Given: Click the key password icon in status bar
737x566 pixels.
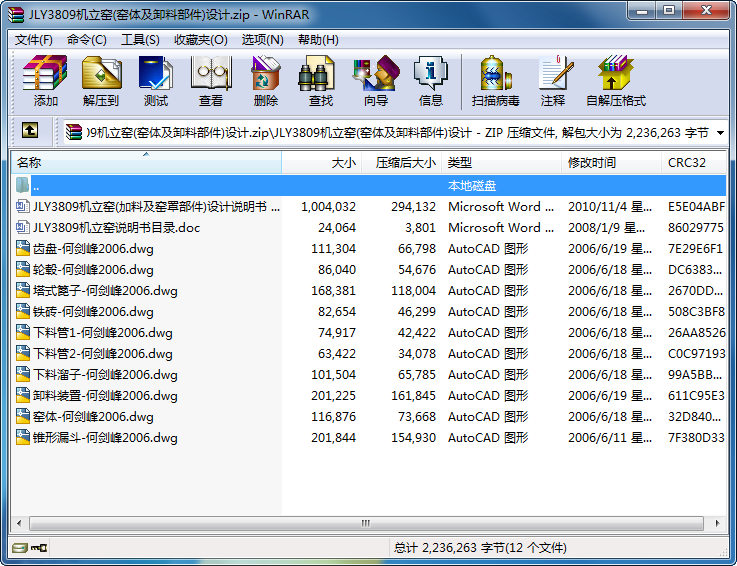Looking at the screenshot, I should point(39,548).
